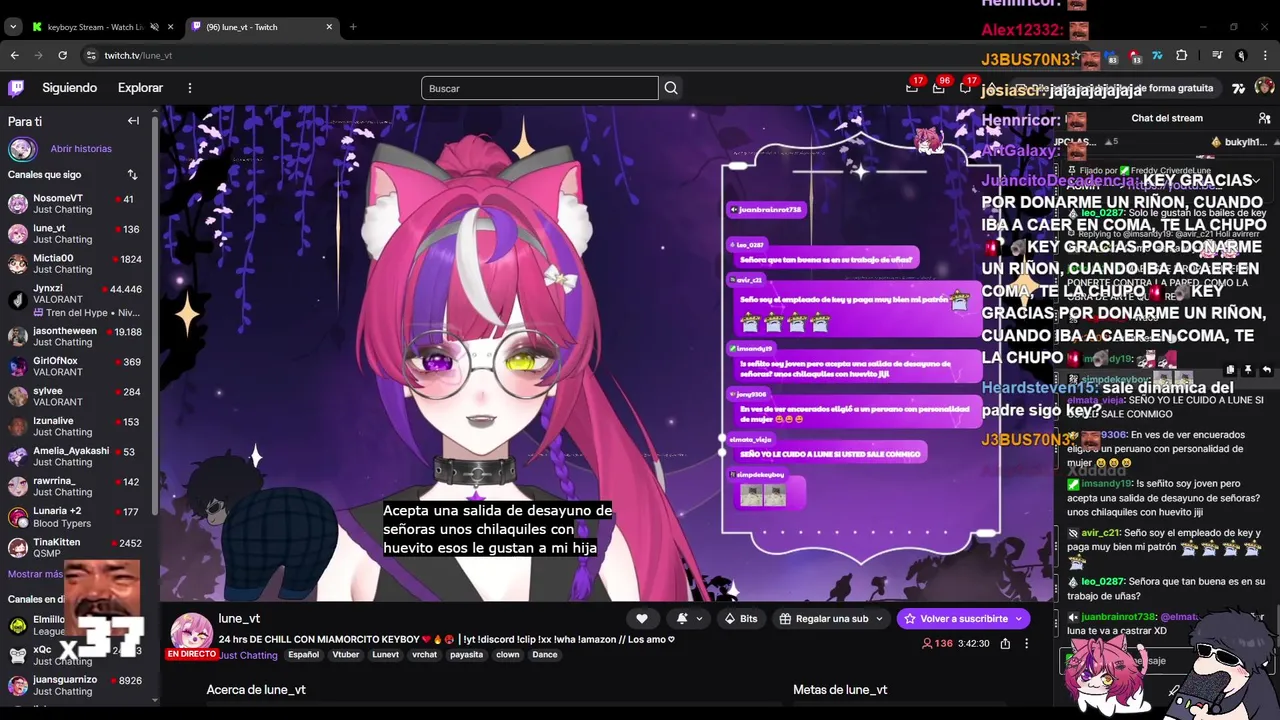Screen dimensions: 1280x720
Task: Open stream more options three dots
Action: (x=1026, y=644)
